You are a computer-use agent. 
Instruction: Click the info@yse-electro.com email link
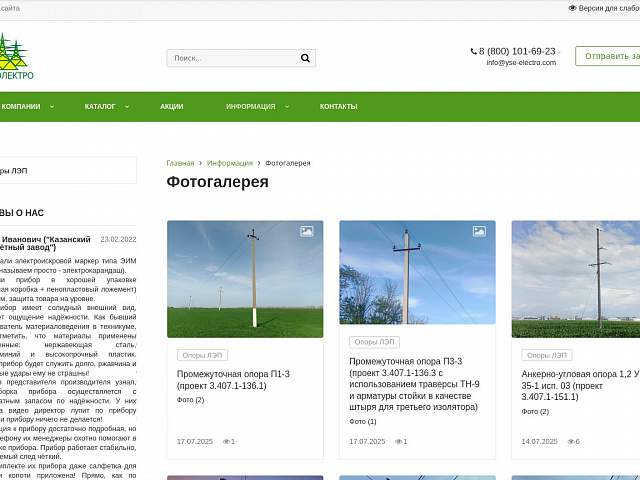coord(521,62)
